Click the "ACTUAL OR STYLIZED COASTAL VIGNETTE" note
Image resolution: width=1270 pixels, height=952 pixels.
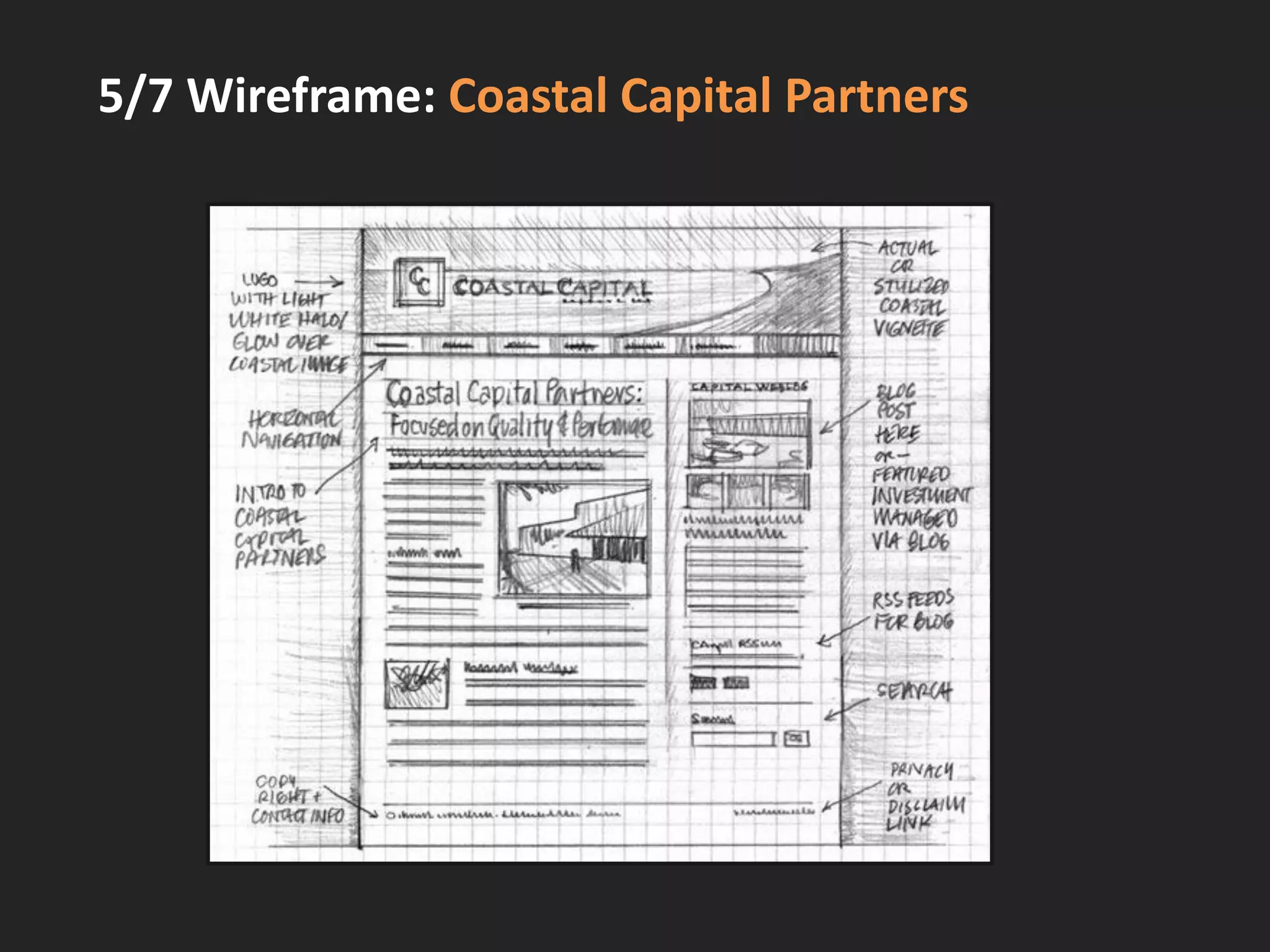(x=910, y=289)
